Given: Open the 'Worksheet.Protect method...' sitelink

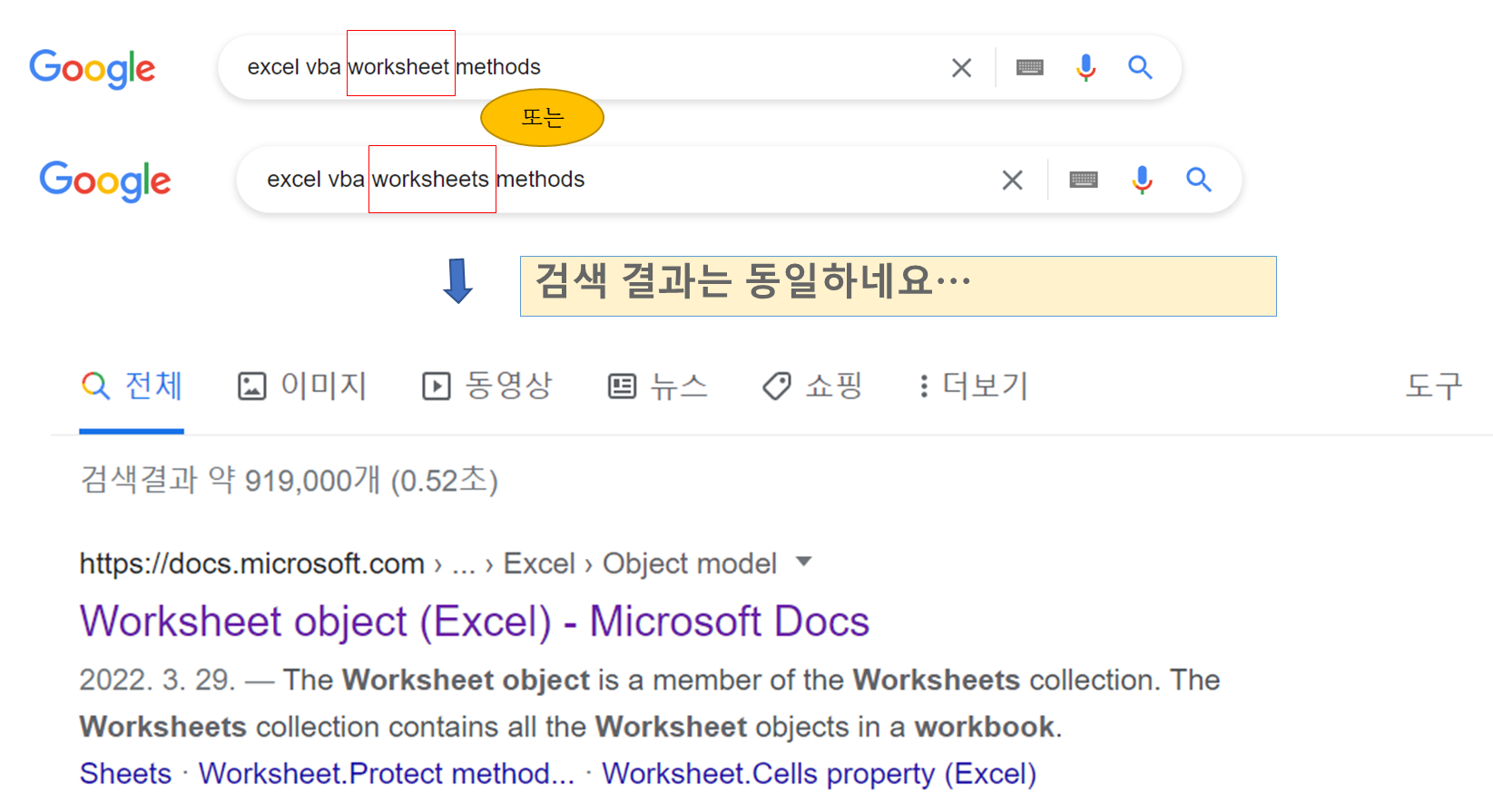Looking at the screenshot, I should click(387, 773).
